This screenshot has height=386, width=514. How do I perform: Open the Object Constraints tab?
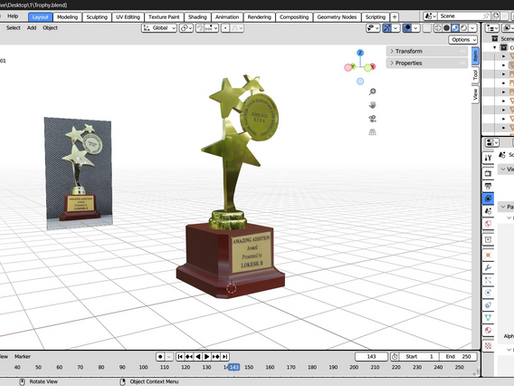(x=488, y=305)
